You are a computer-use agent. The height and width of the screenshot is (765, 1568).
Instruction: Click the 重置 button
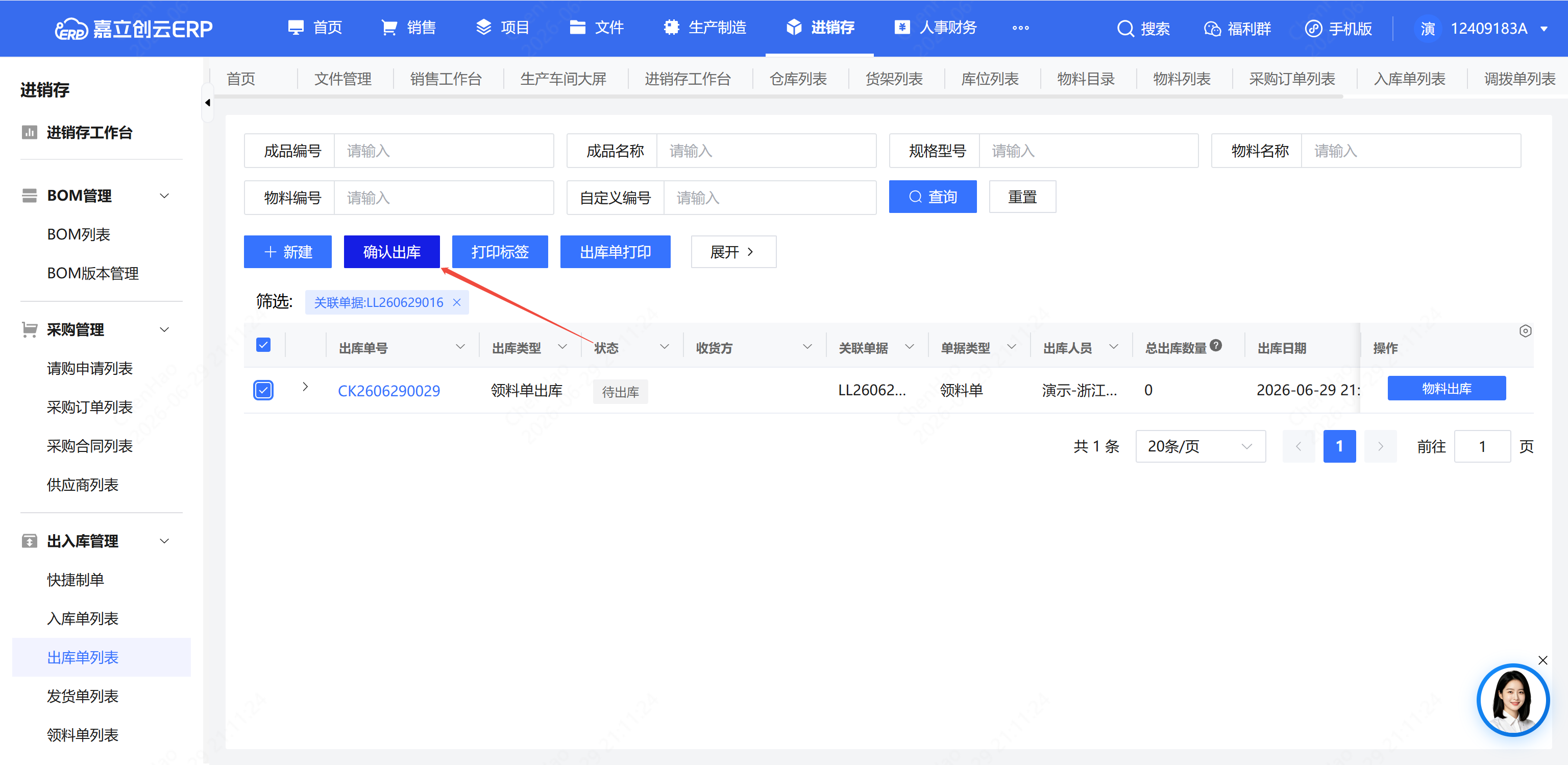pos(1022,197)
